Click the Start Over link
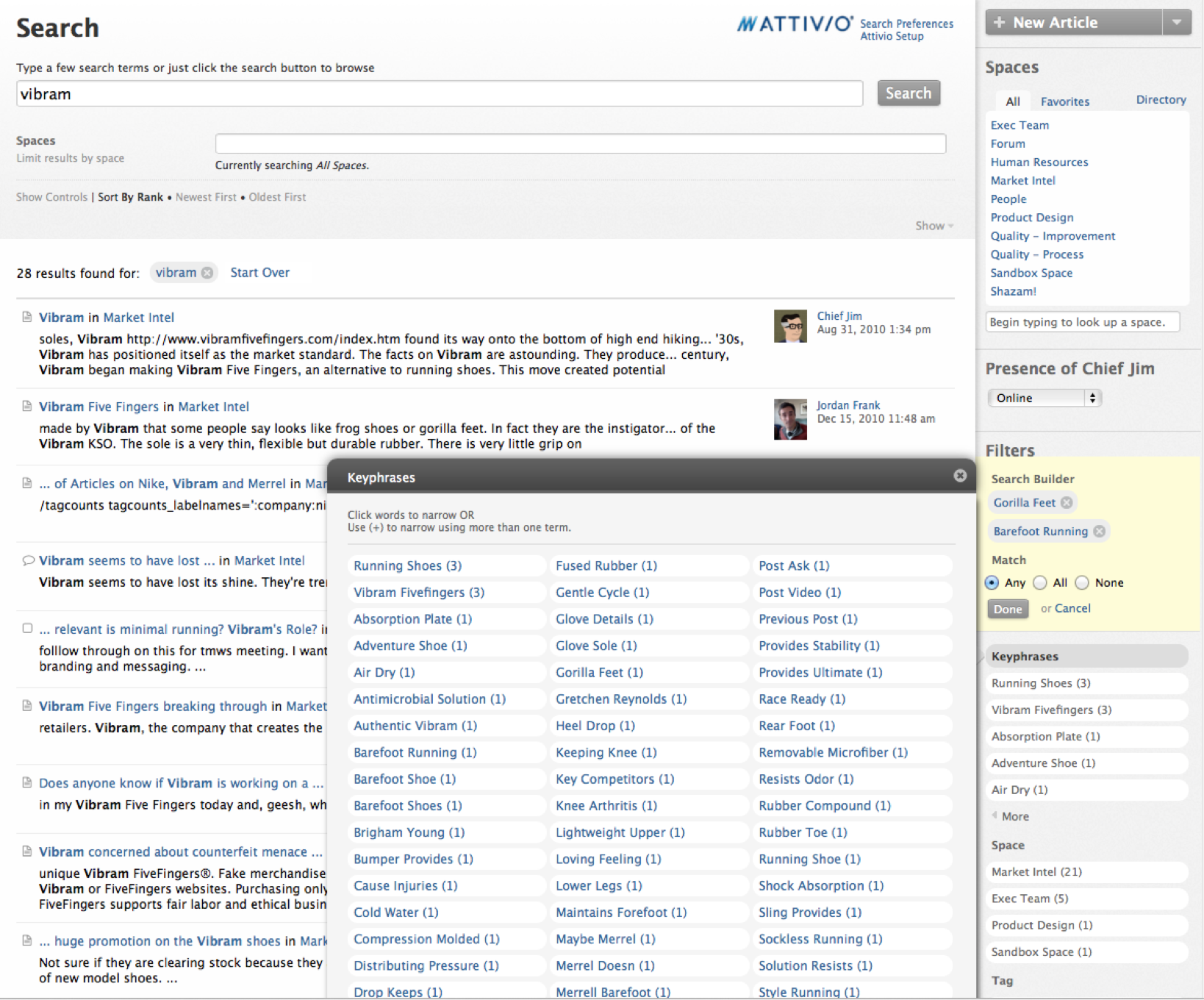1204x1000 pixels. pos(259,273)
